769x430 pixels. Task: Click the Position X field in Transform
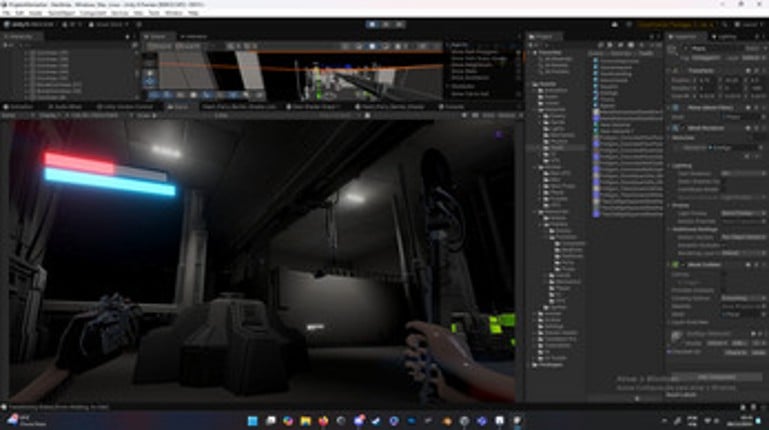705,78
